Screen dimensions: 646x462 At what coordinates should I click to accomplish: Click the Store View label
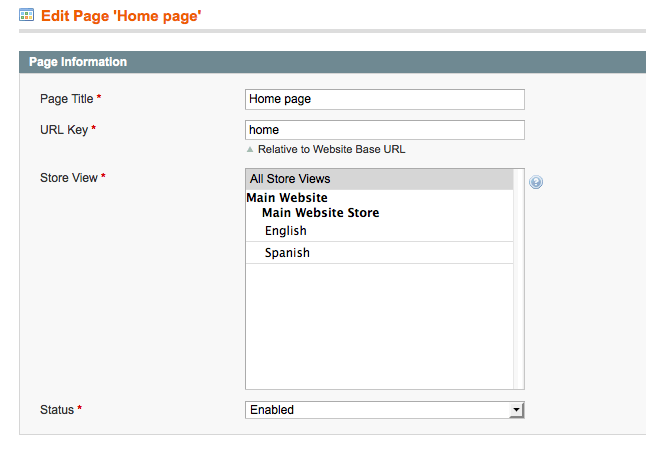click(x=68, y=178)
